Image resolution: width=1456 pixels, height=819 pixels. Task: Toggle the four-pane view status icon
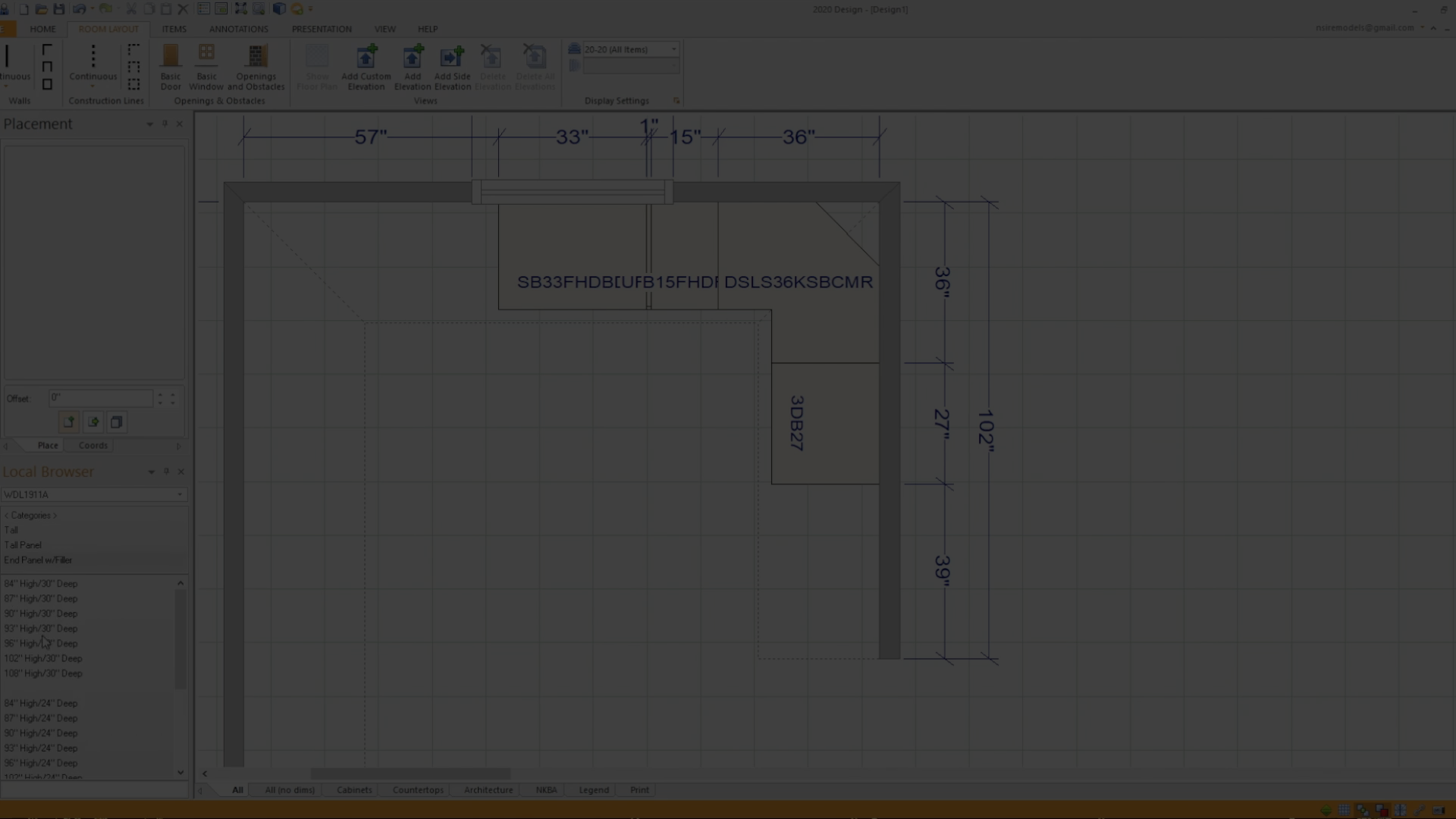1401,811
